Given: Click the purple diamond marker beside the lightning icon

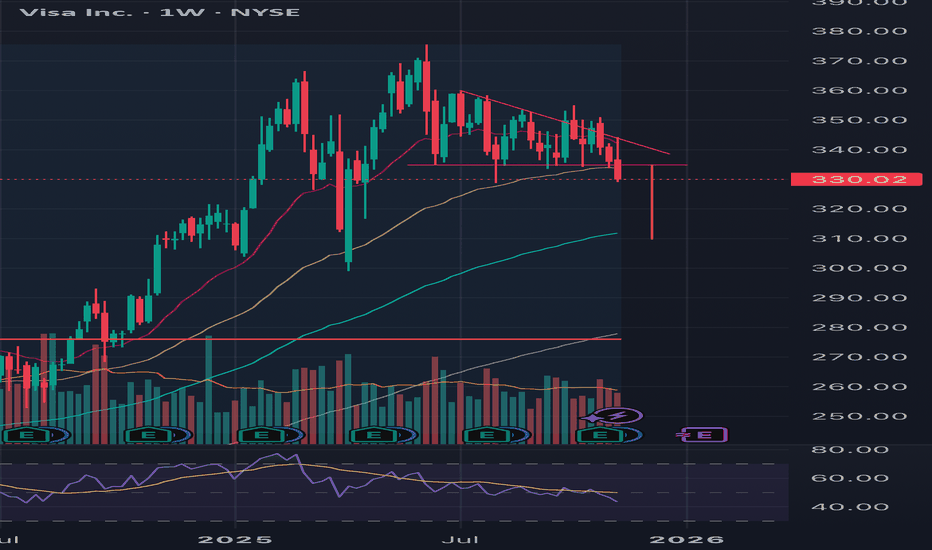Looking at the screenshot, I should pos(591,419).
